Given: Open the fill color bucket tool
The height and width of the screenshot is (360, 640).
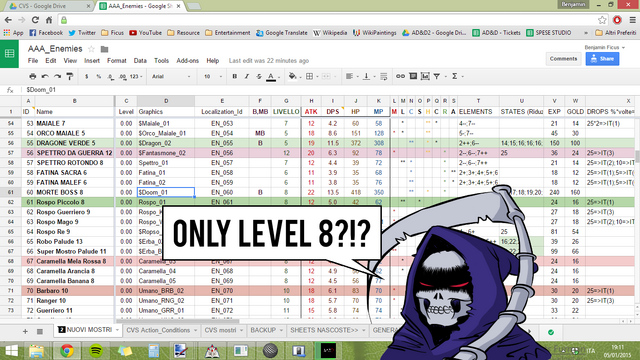Looking at the screenshot, I should [x=292, y=76].
